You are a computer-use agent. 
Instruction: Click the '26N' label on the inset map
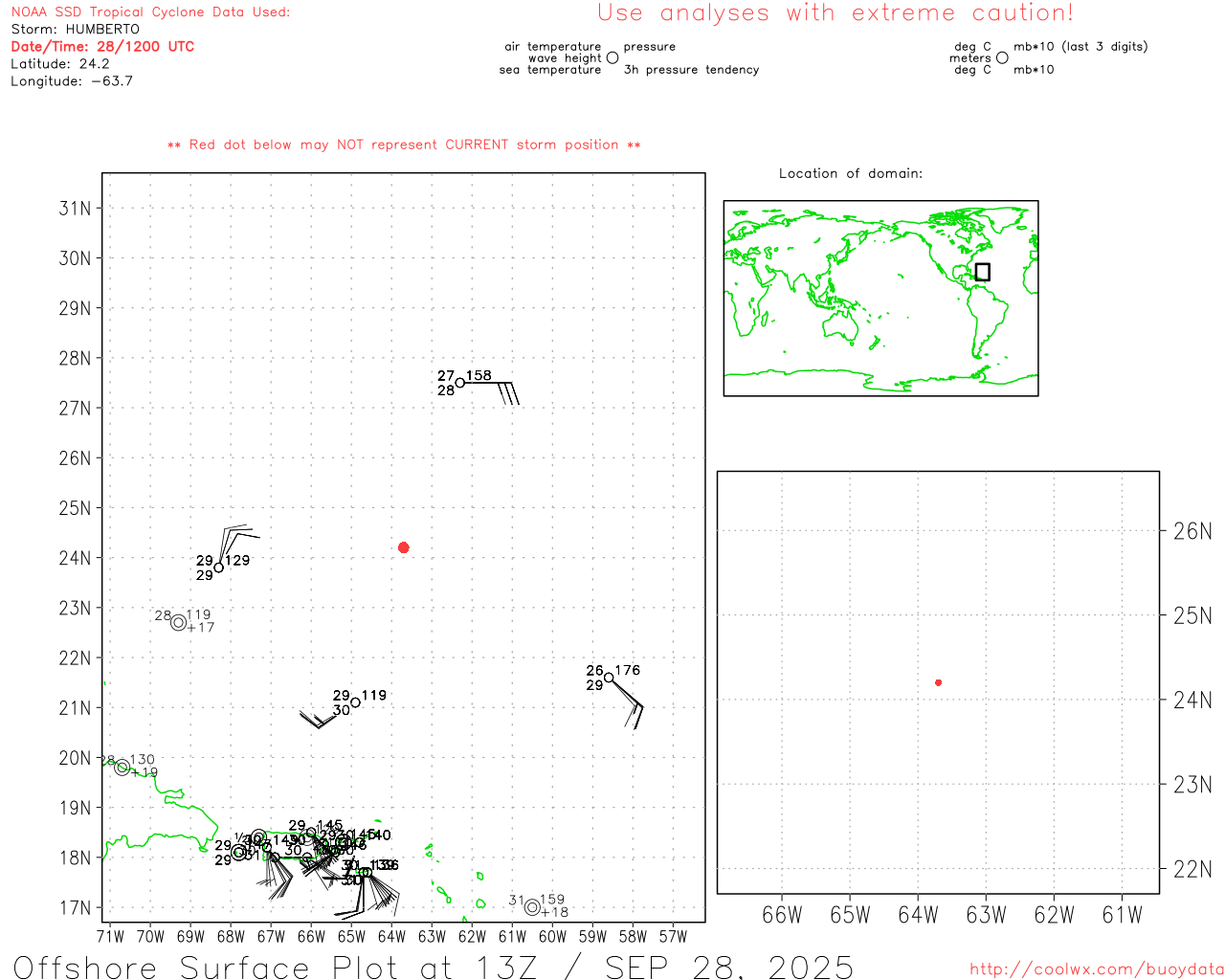[1192, 532]
